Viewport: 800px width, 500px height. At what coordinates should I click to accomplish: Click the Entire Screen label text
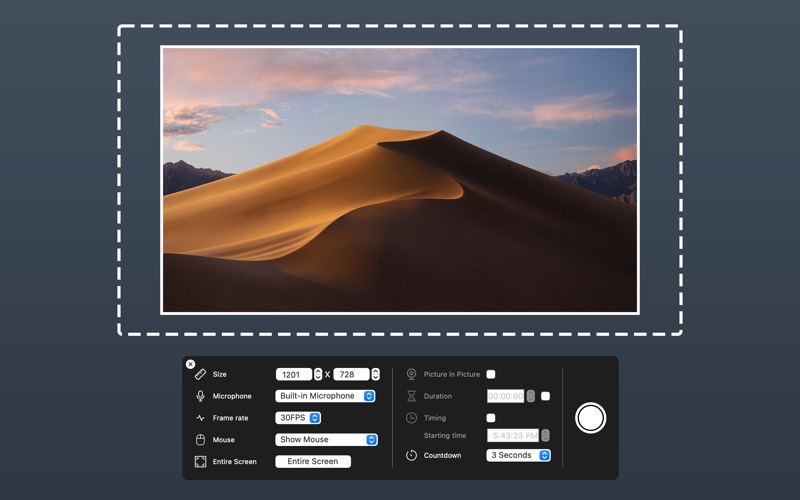tap(235, 462)
